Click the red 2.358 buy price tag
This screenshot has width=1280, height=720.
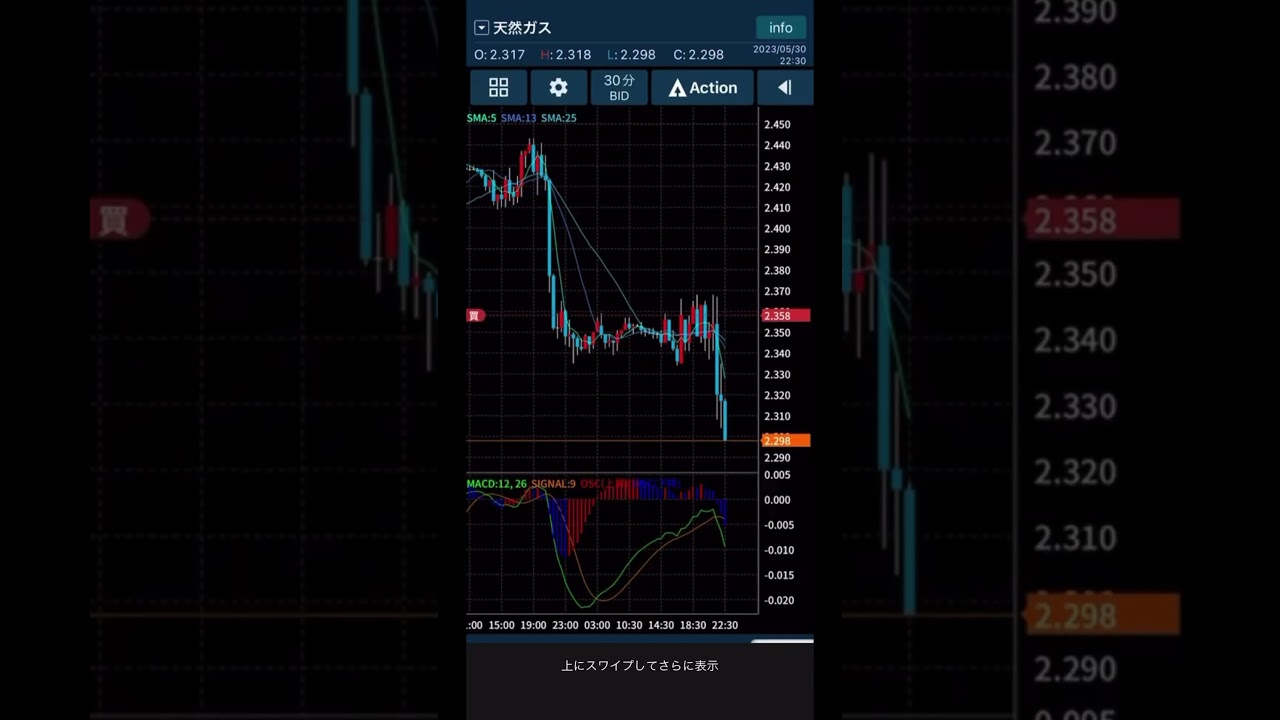(x=785, y=316)
